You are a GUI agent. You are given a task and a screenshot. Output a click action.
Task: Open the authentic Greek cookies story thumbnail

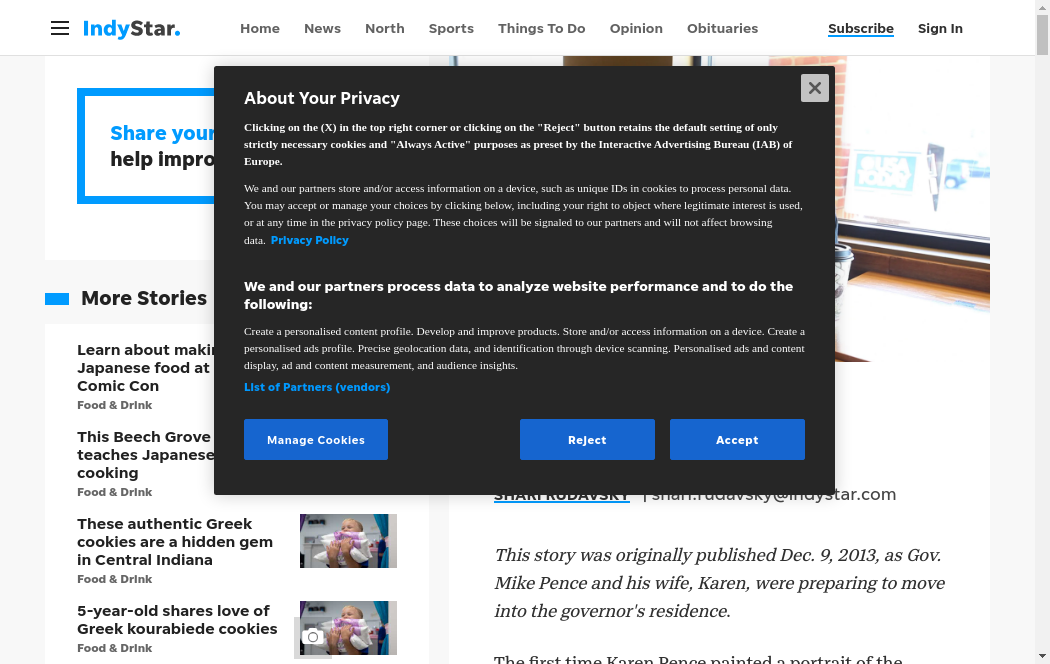348,541
